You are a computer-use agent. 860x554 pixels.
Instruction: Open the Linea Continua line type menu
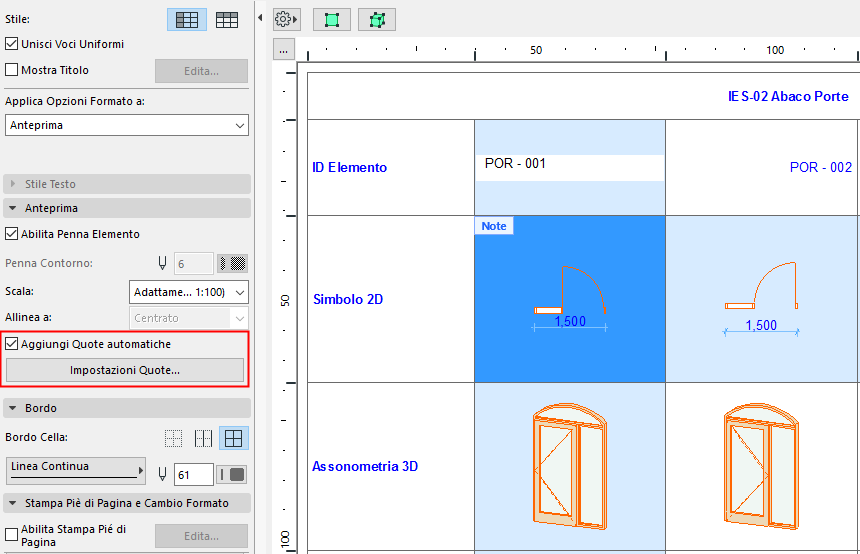pyautogui.click(x=76, y=471)
